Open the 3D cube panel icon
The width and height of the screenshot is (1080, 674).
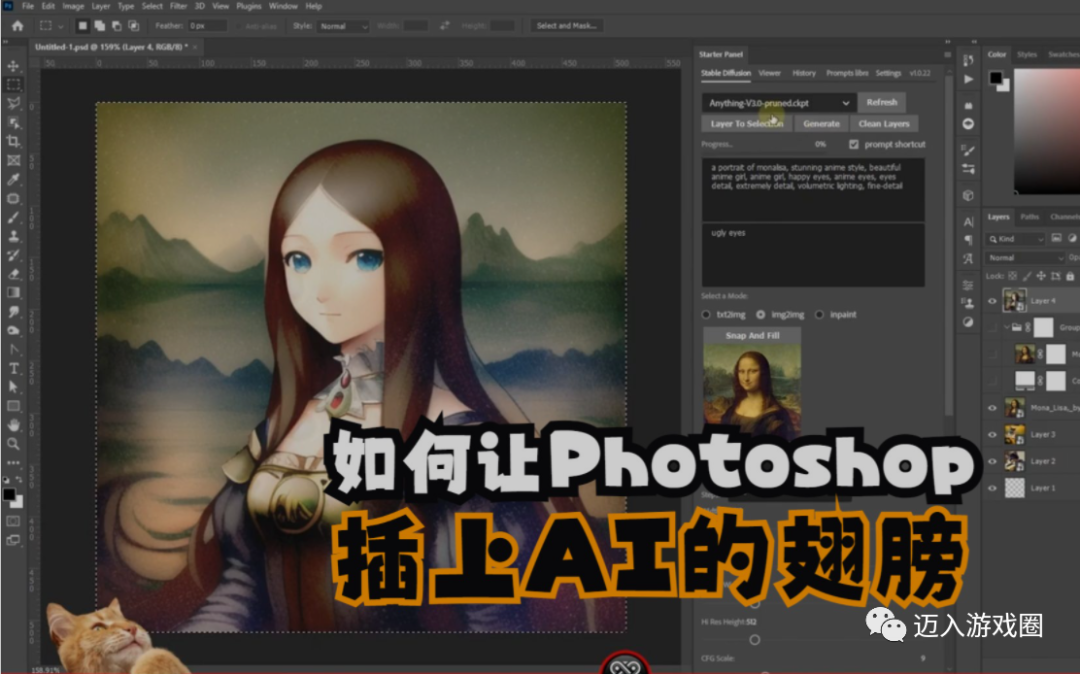[968, 196]
